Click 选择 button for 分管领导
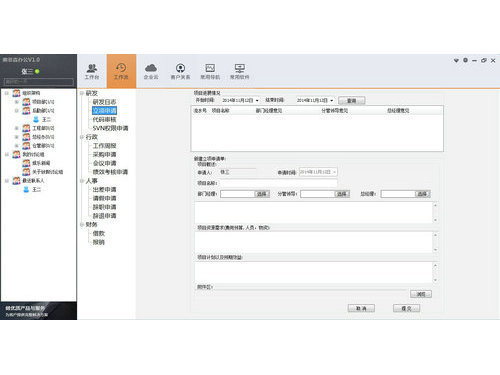500x375 pixels. click(x=342, y=194)
